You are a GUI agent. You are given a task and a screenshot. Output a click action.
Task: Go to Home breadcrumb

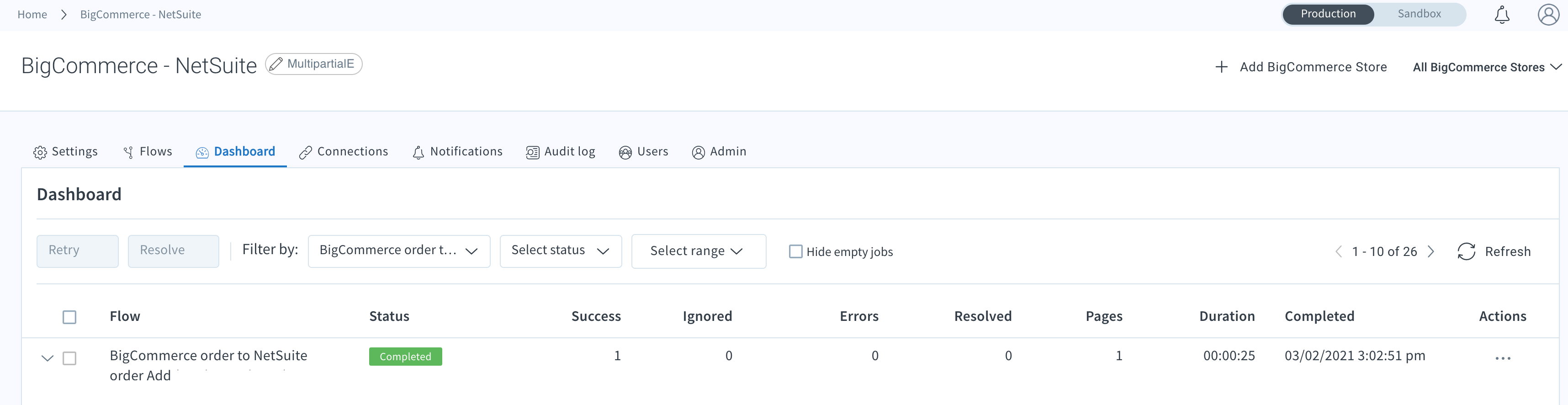[x=32, y=15]
